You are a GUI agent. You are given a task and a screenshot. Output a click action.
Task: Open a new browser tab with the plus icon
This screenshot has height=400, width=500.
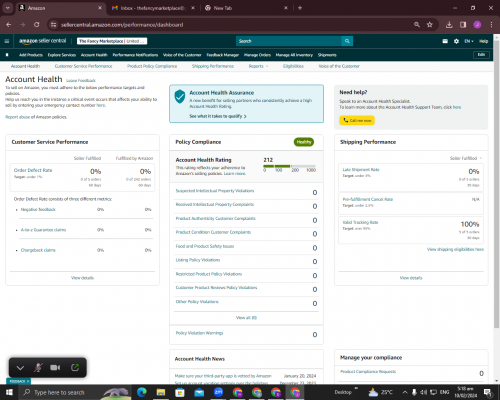pyautogui.click(x=300, y=8)
